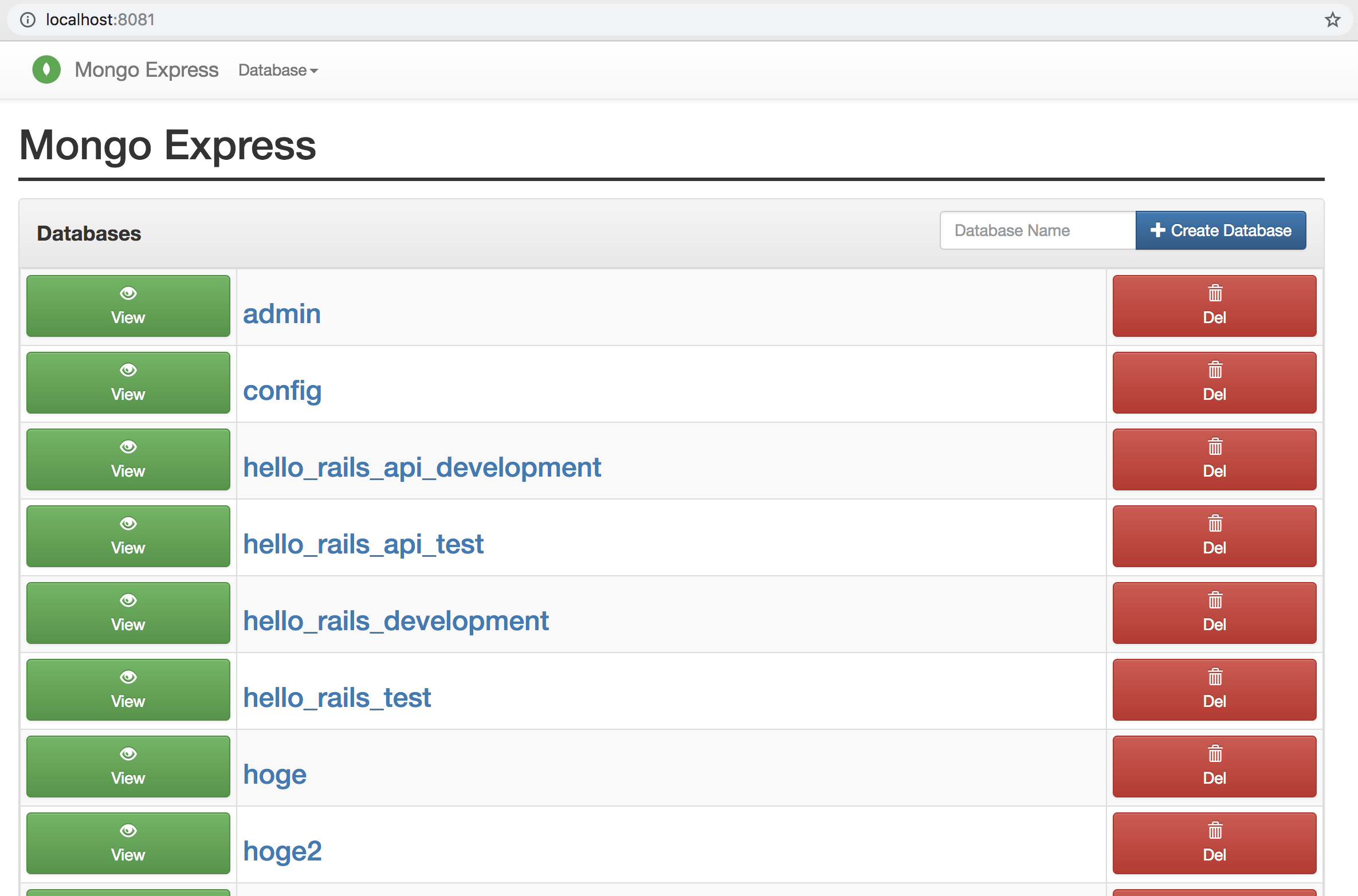The image size is (1358, 896).
Task: Open the Mongo Express brand link in navbar
Action: 147,70
